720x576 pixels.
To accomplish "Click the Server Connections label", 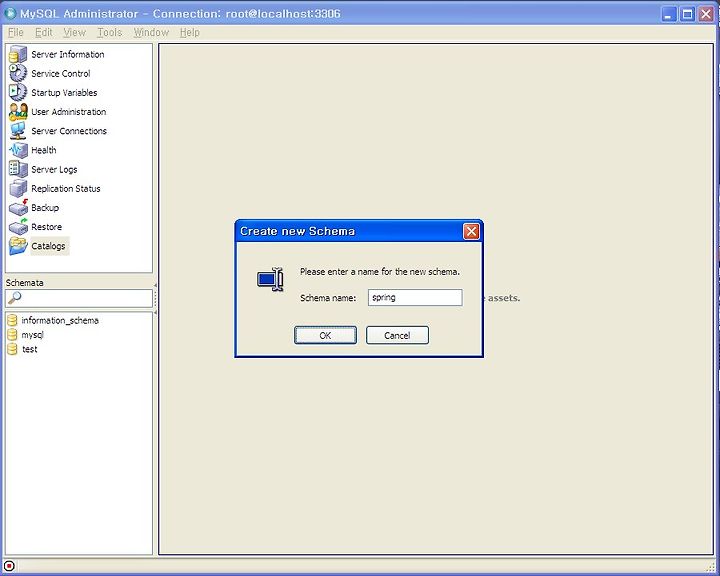I will [x=69, y=131].
